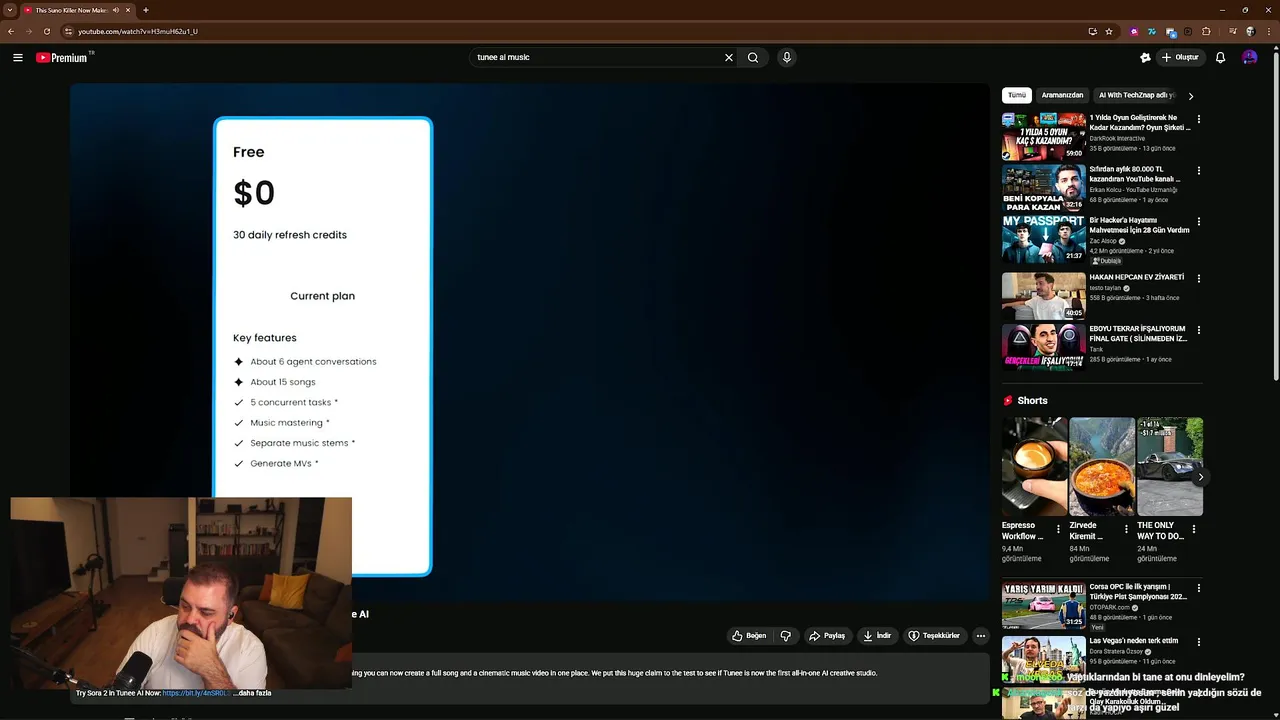This screenshot has width=1280, height=720.
Task: Go forward in browser history
Action: pos(29,31)
